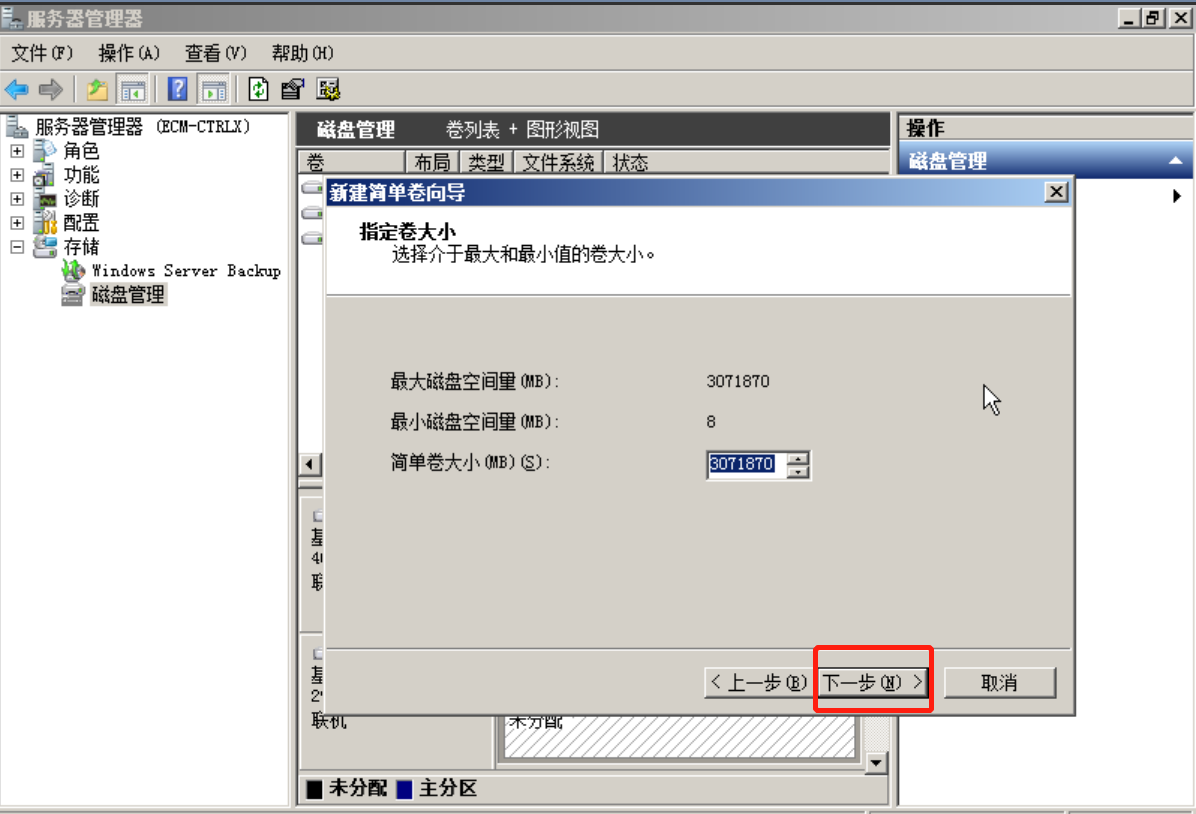Click the 简单卷大小 input field
Viewport: 1196px width, 814px height.
[x=746, y=464]
